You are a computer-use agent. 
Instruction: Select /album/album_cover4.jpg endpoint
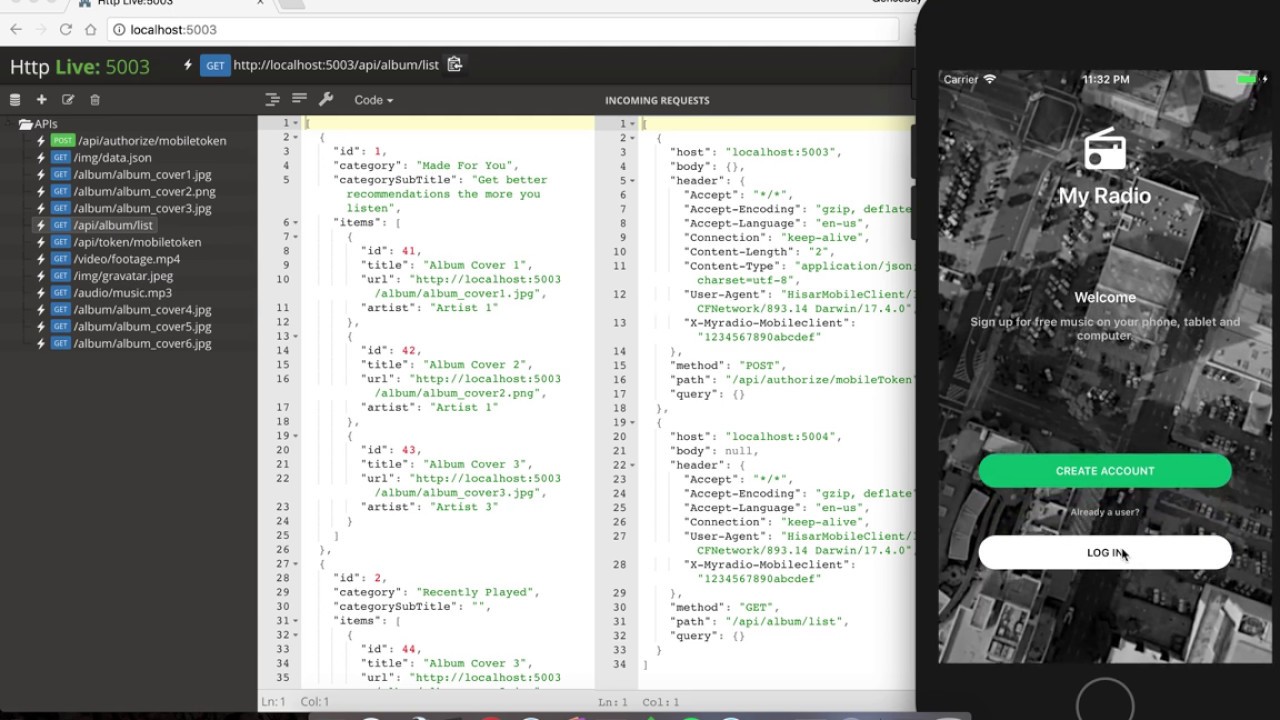142,310
